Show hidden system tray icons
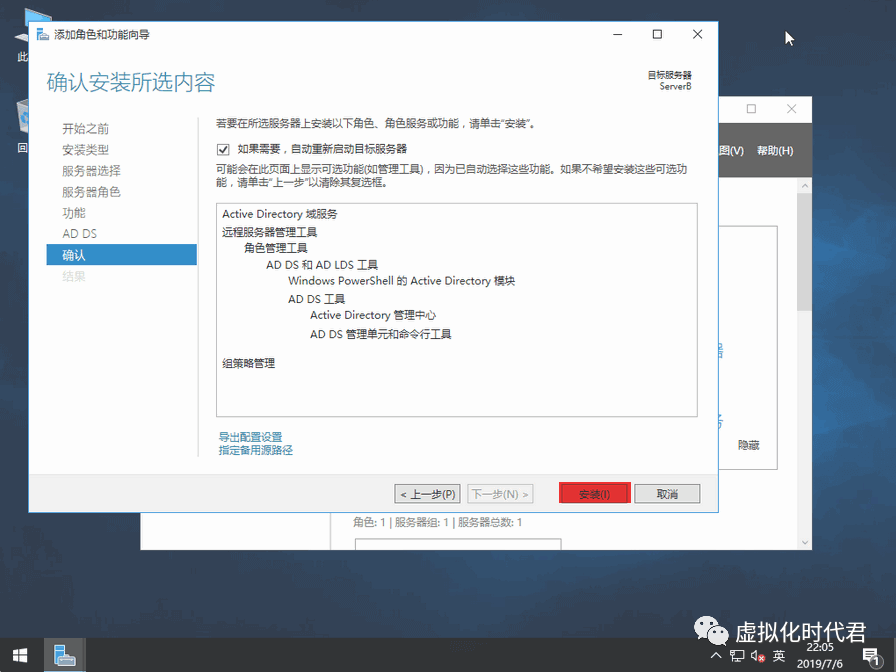 click(715, 655)
